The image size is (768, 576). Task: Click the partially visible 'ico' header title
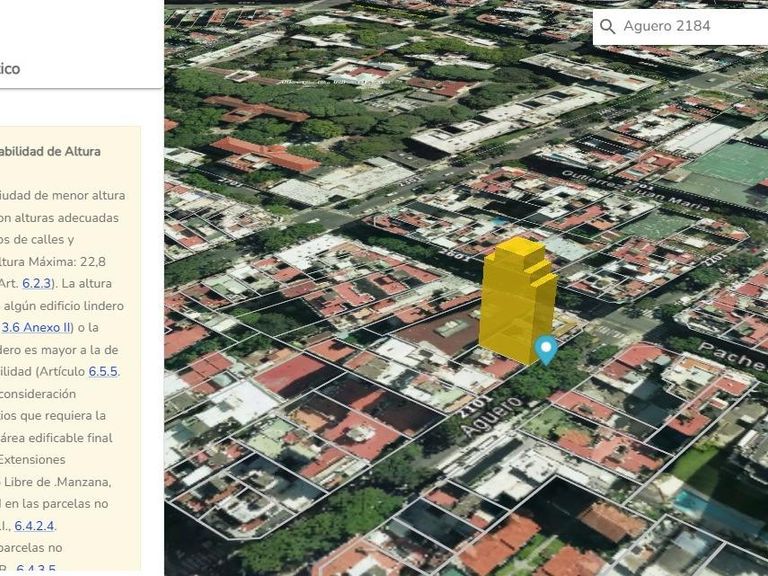click(10, 69)
